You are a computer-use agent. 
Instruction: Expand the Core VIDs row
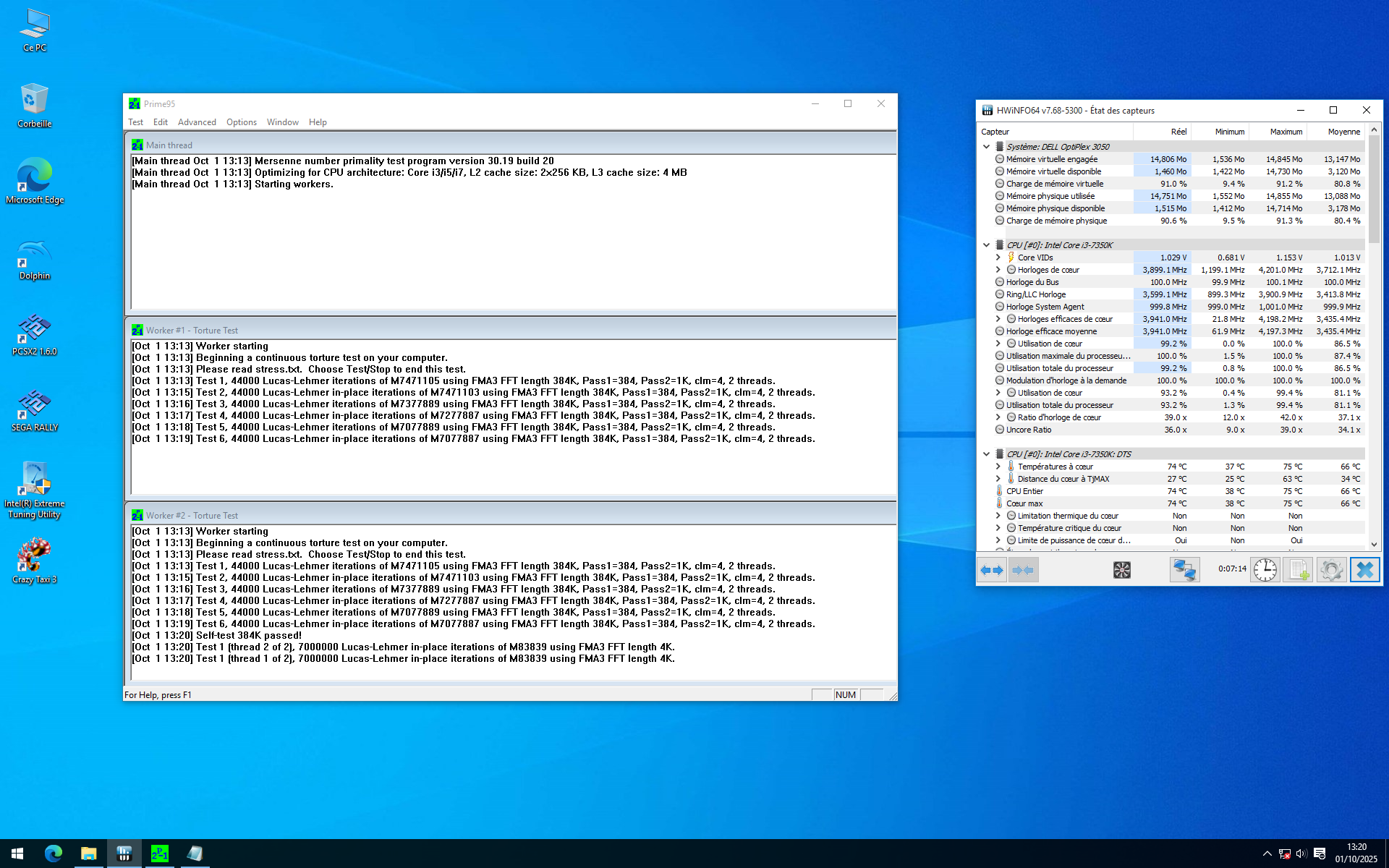998,258
